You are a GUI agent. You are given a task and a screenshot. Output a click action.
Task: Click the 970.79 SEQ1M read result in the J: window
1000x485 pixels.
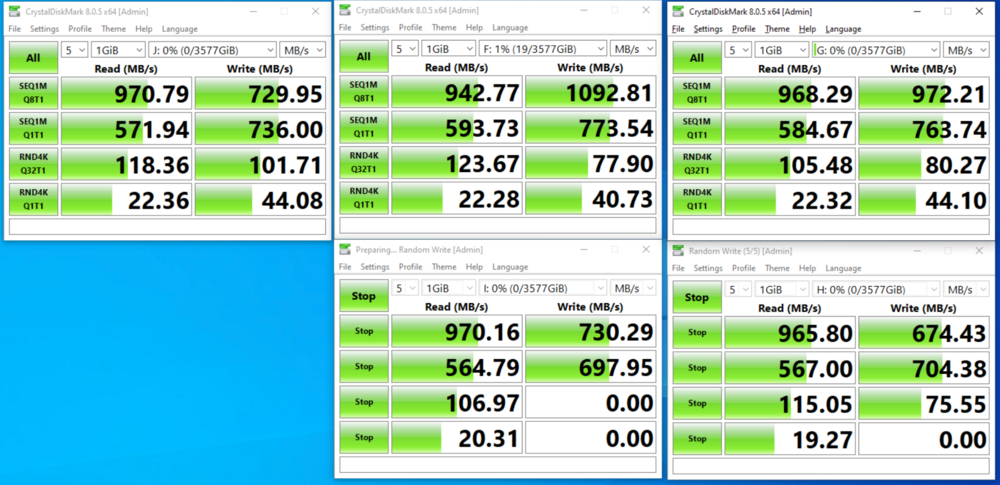[x=126, y=94]
